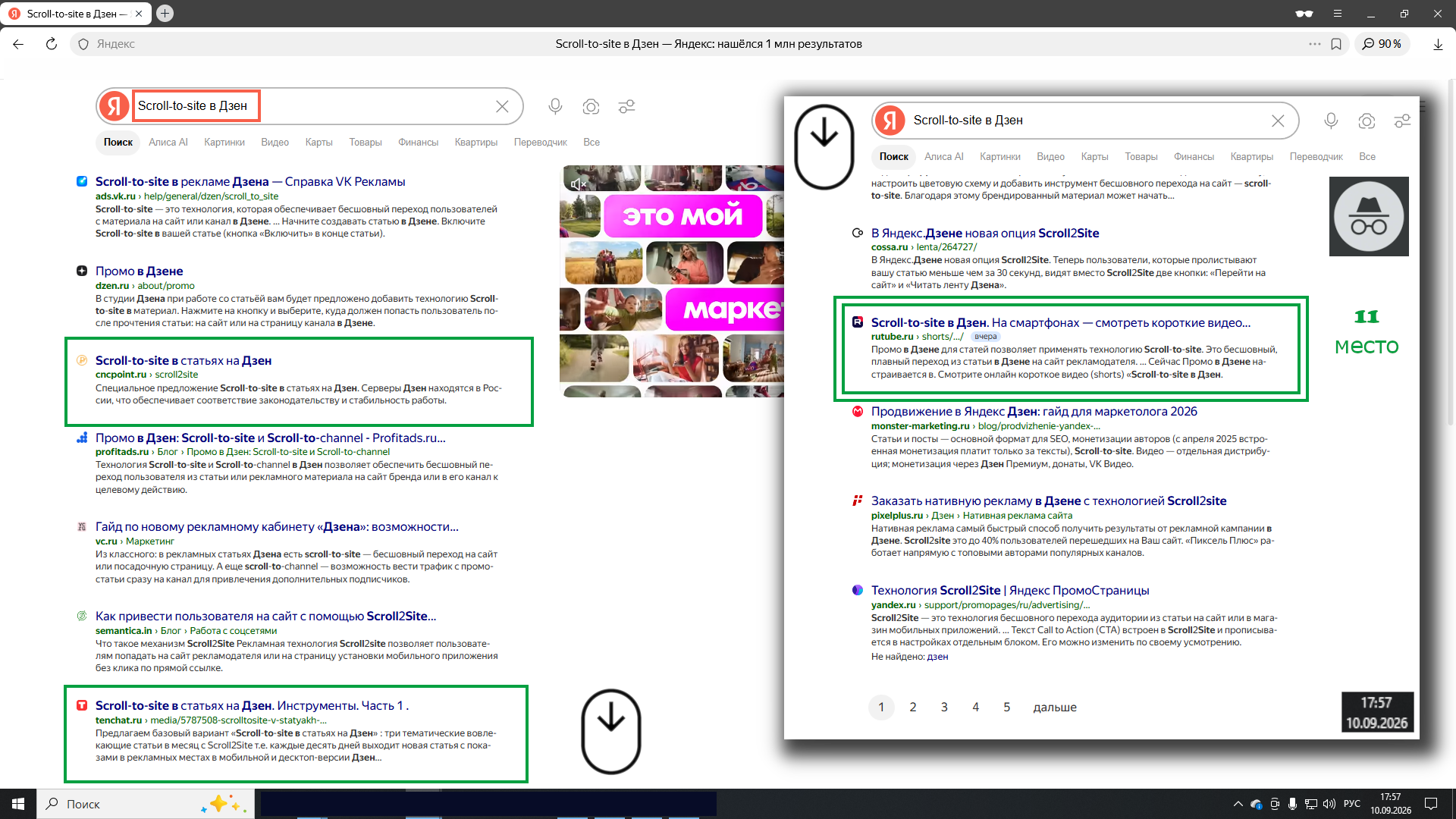The height and width of the screenshot is (819, 1456).
Task: Show hidden tray icons chevron
Action: pyautogui.click(x=1238, y=804)
